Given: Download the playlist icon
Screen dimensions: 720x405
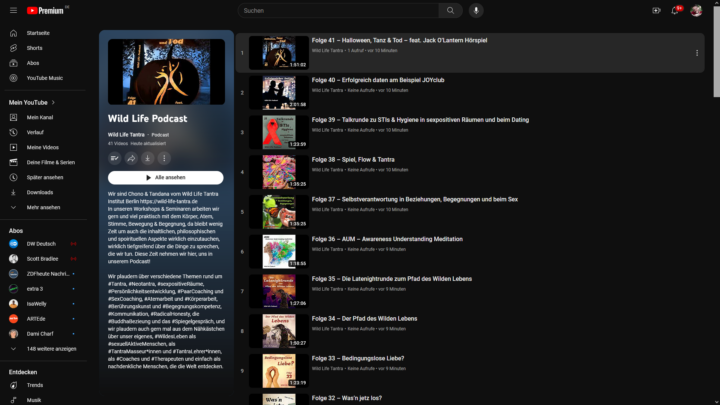Looking at the screenshot, I should click(147, 158).
